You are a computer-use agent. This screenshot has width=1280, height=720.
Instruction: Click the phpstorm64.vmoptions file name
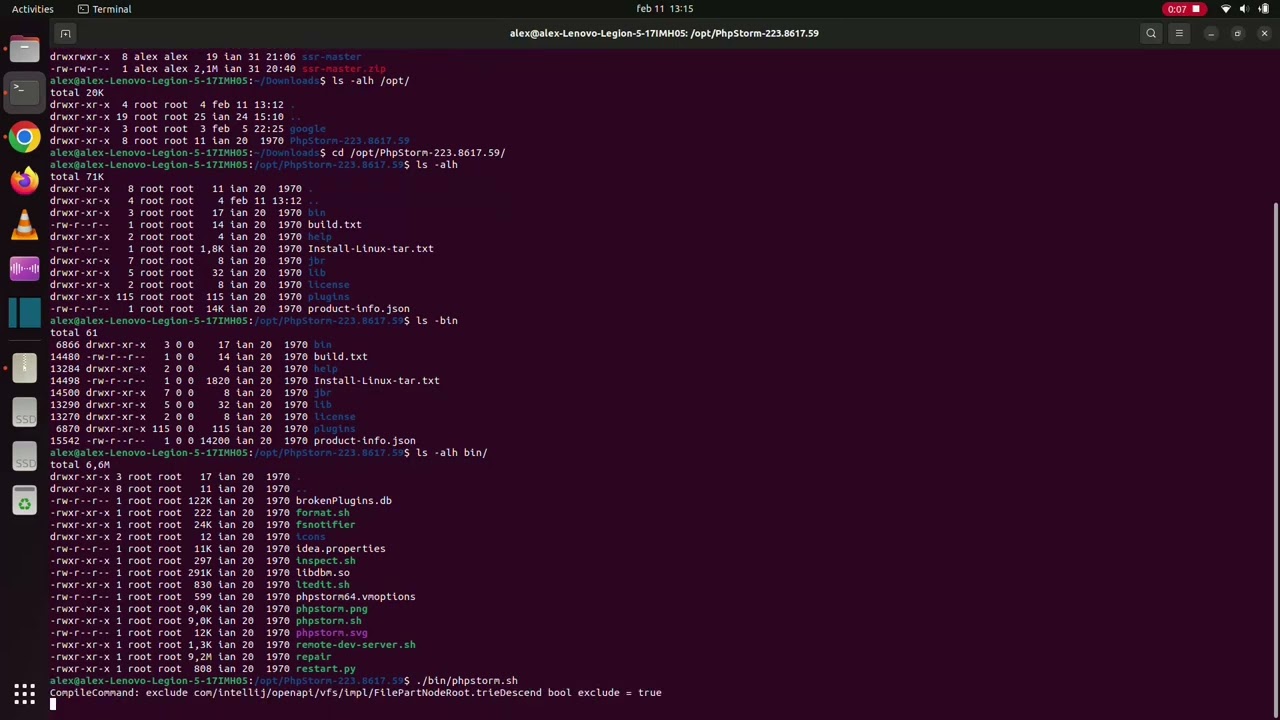pyautogui.click(x=355, y=597)
